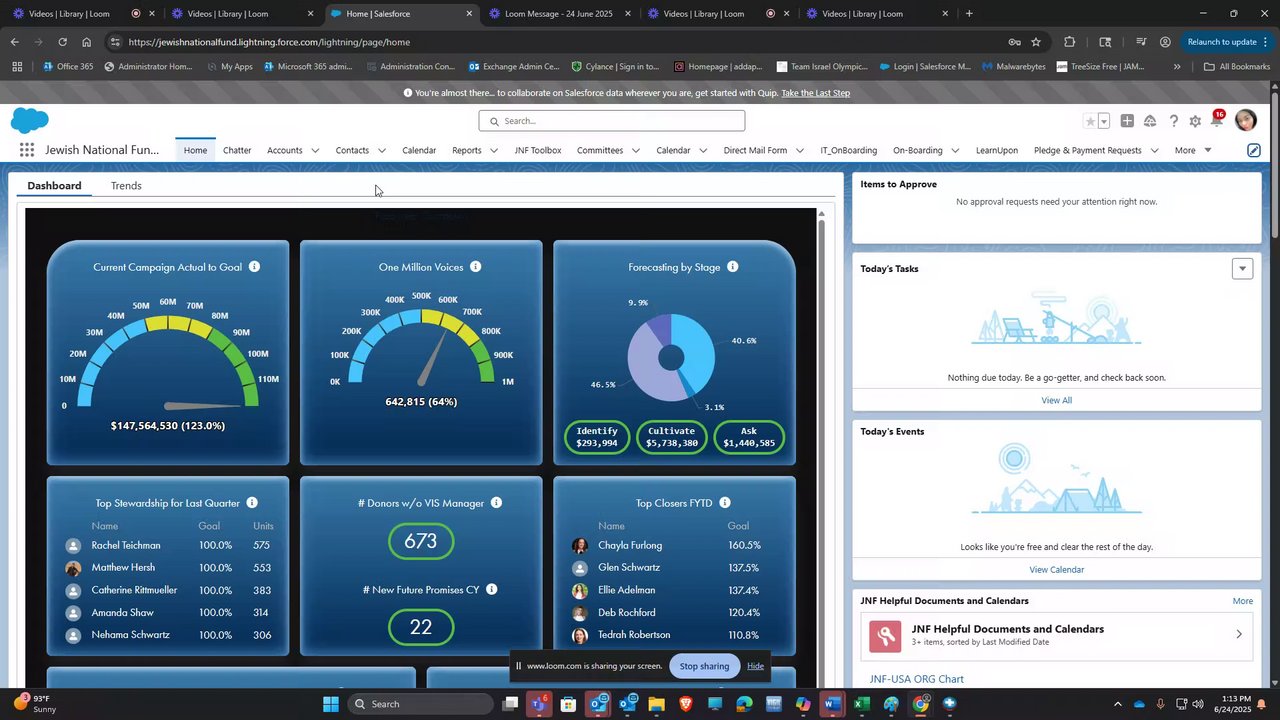1280x720 pixels.
Task: Click the Take the Last Step link
Action: 816,93
